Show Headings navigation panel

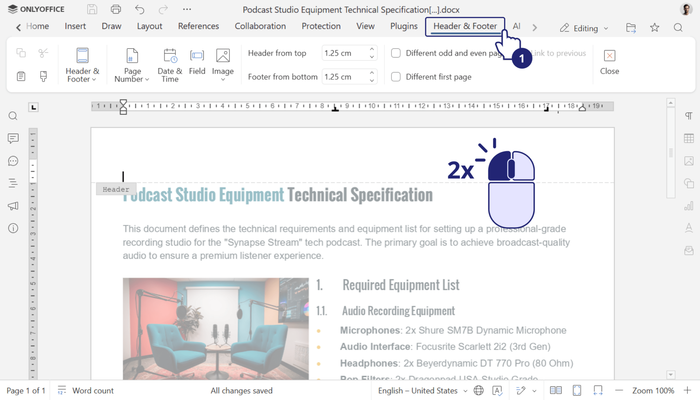pos(13,183)
